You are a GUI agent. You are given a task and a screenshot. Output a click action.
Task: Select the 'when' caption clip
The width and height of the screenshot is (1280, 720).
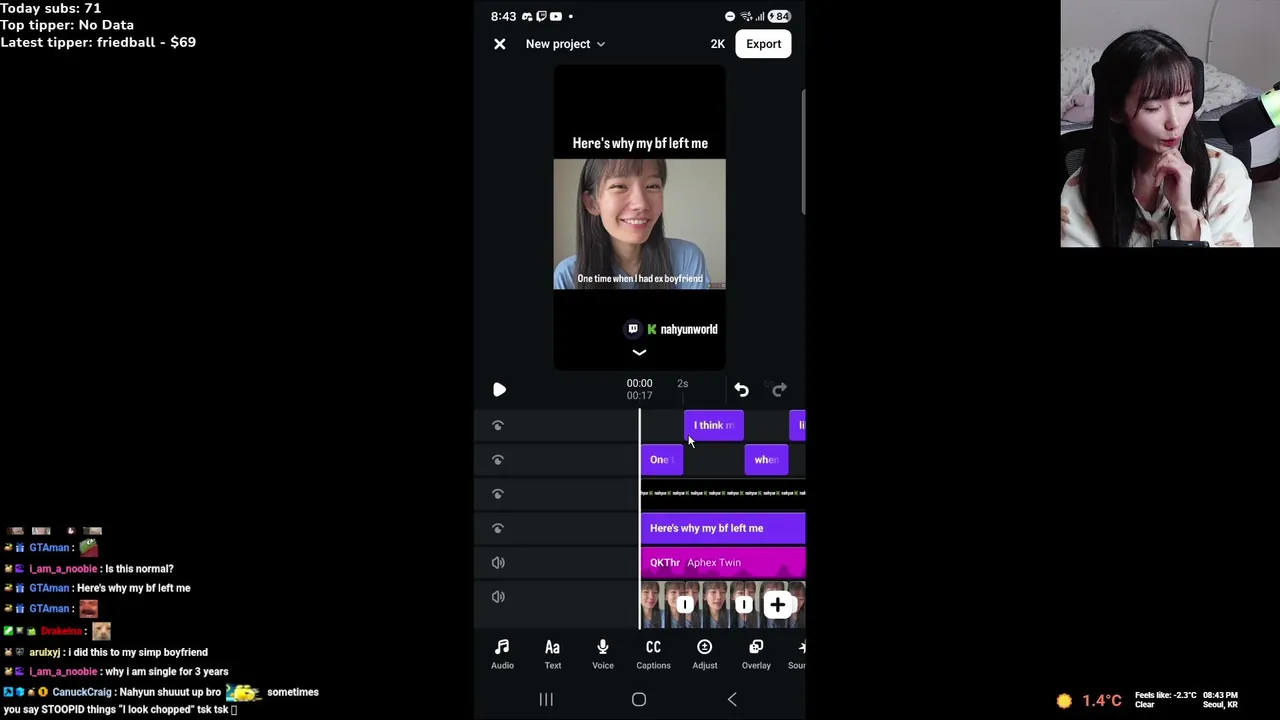(x=766, y=459)
